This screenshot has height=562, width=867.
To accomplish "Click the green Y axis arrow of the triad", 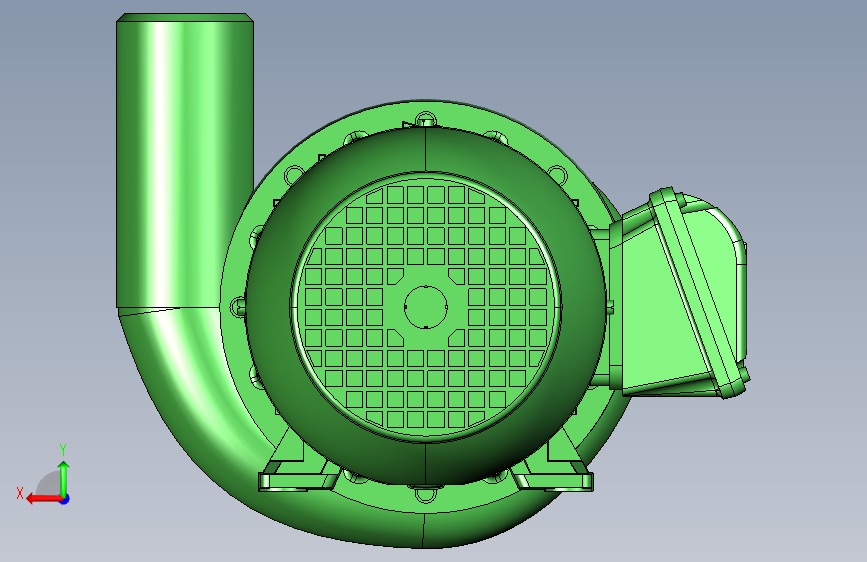I will pos(64,478).
